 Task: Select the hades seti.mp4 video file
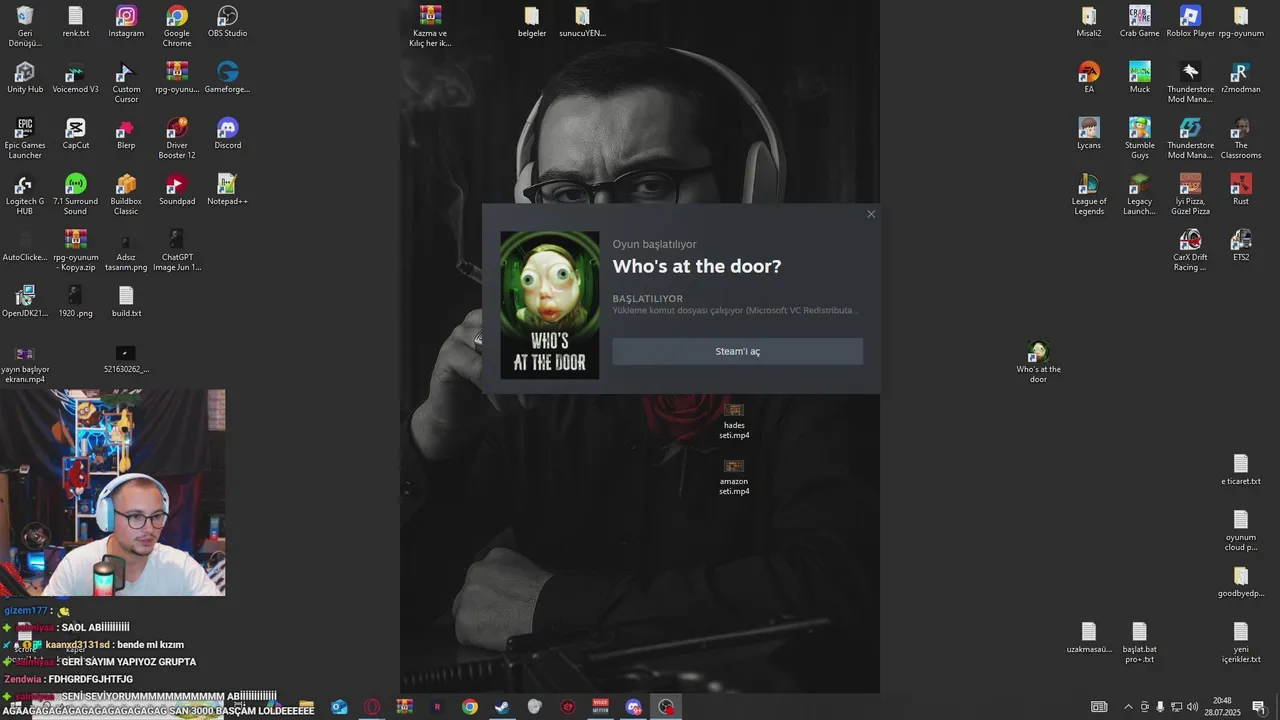[734, 420]
